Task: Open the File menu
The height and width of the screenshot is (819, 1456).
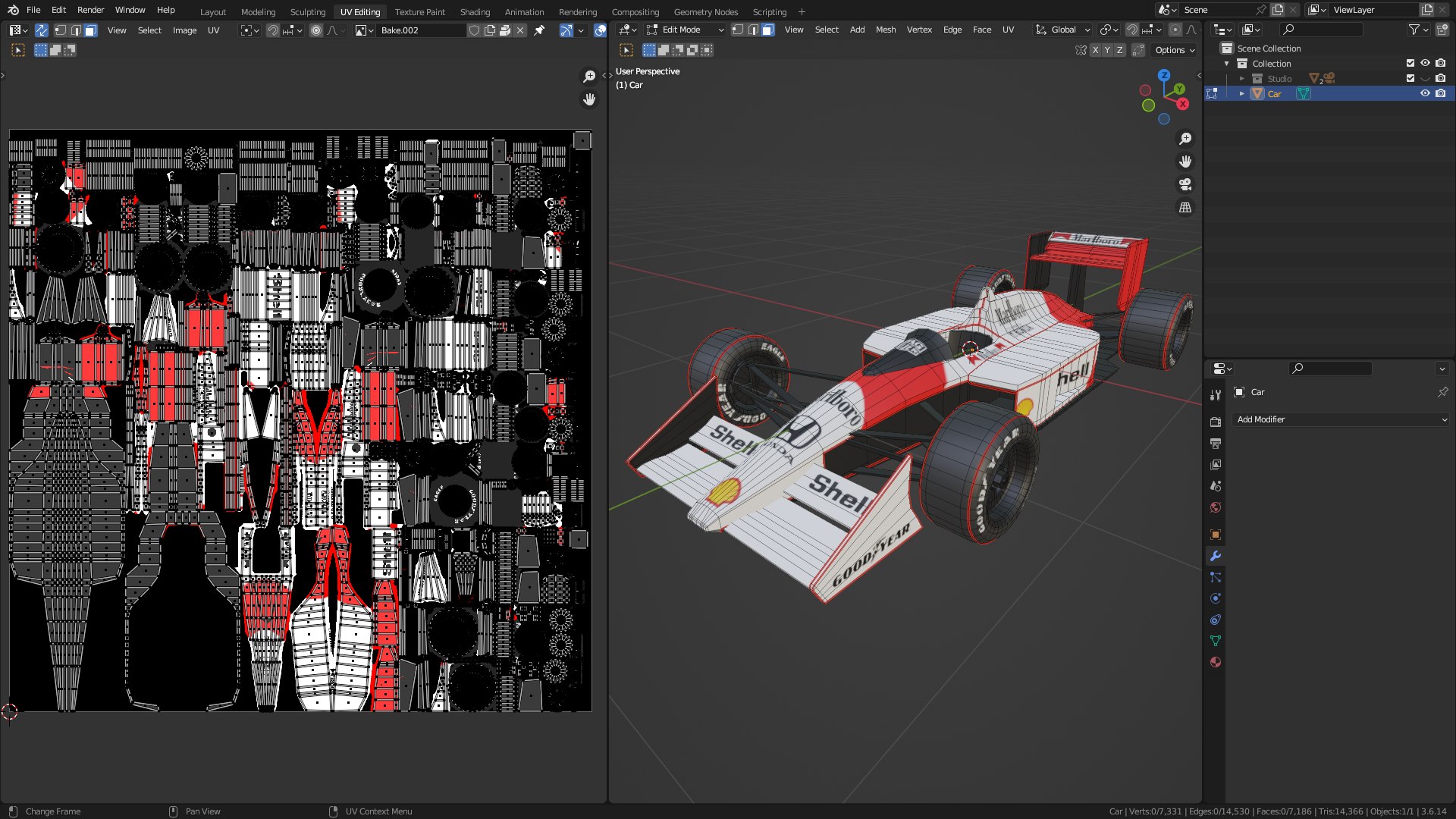Action: tap(33, 10)
